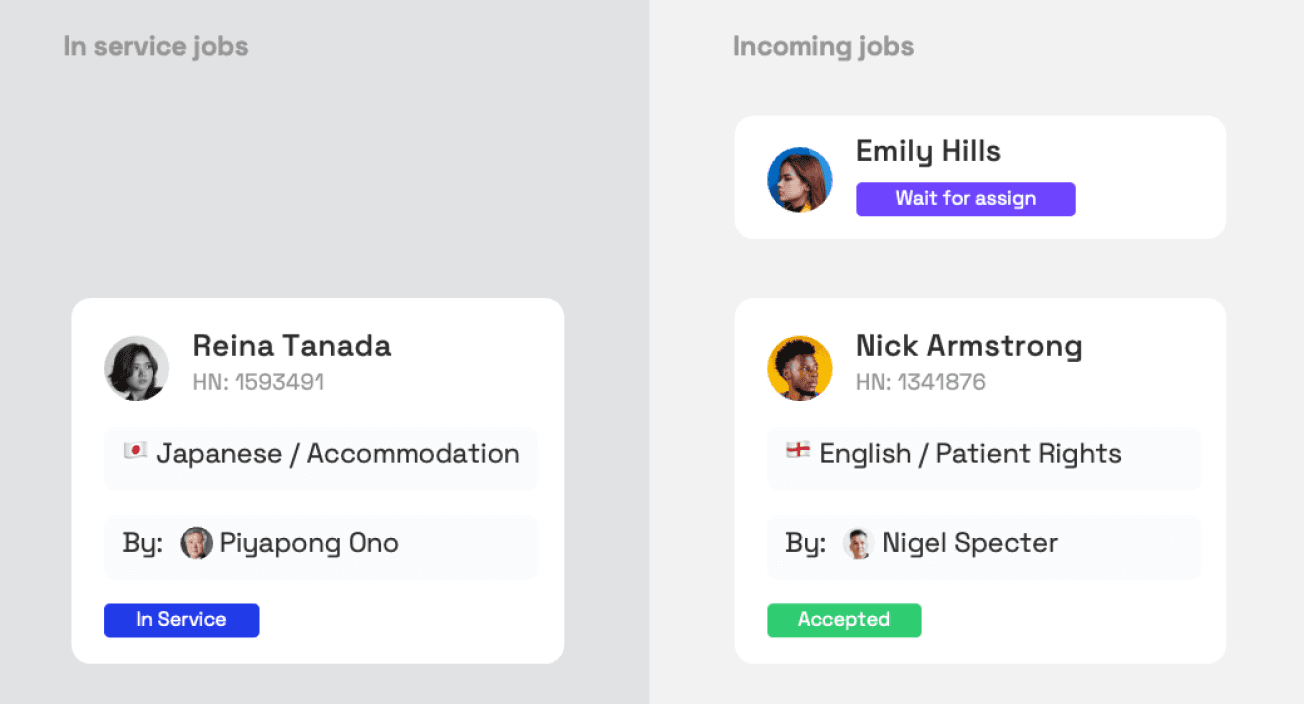Screen dimensions: 1304x704
Task: Click Piyapong Ono's small avatar
Action: coord(196,543)
